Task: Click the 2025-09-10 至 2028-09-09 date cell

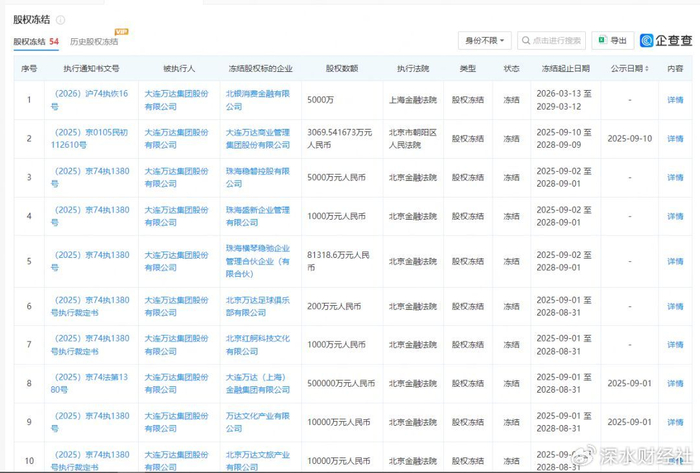Action: (564, 139)
